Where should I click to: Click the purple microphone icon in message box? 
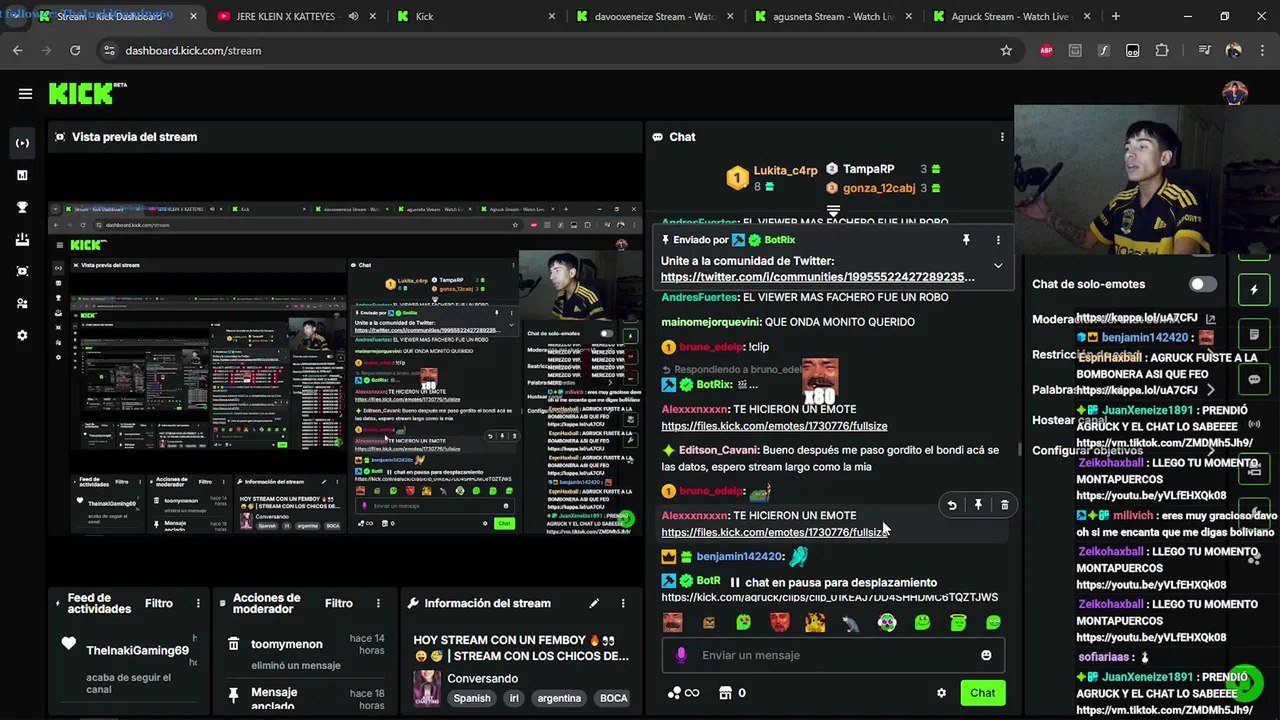tap(681, 655)
